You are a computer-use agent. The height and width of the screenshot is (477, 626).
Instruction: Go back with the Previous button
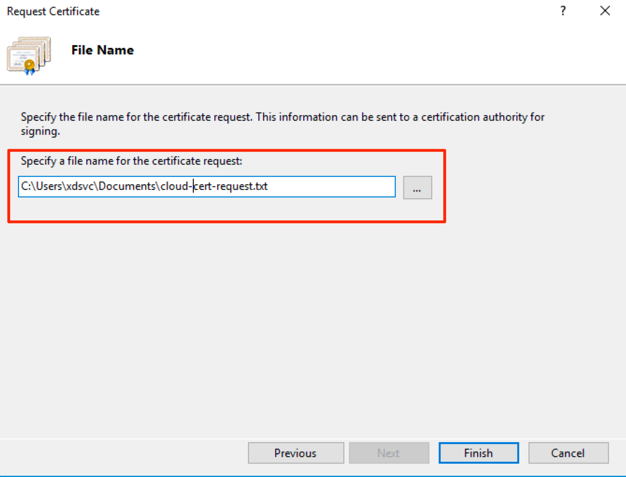pyautogui.click(x=295, y=453)
